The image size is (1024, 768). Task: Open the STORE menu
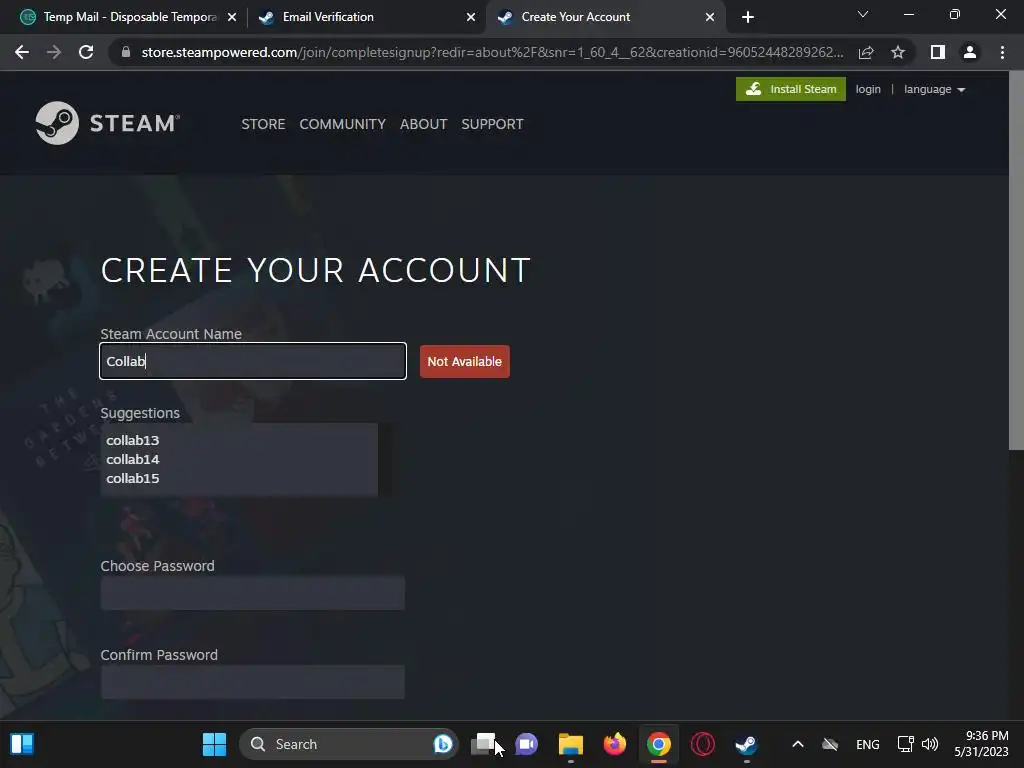coord(263,124)
